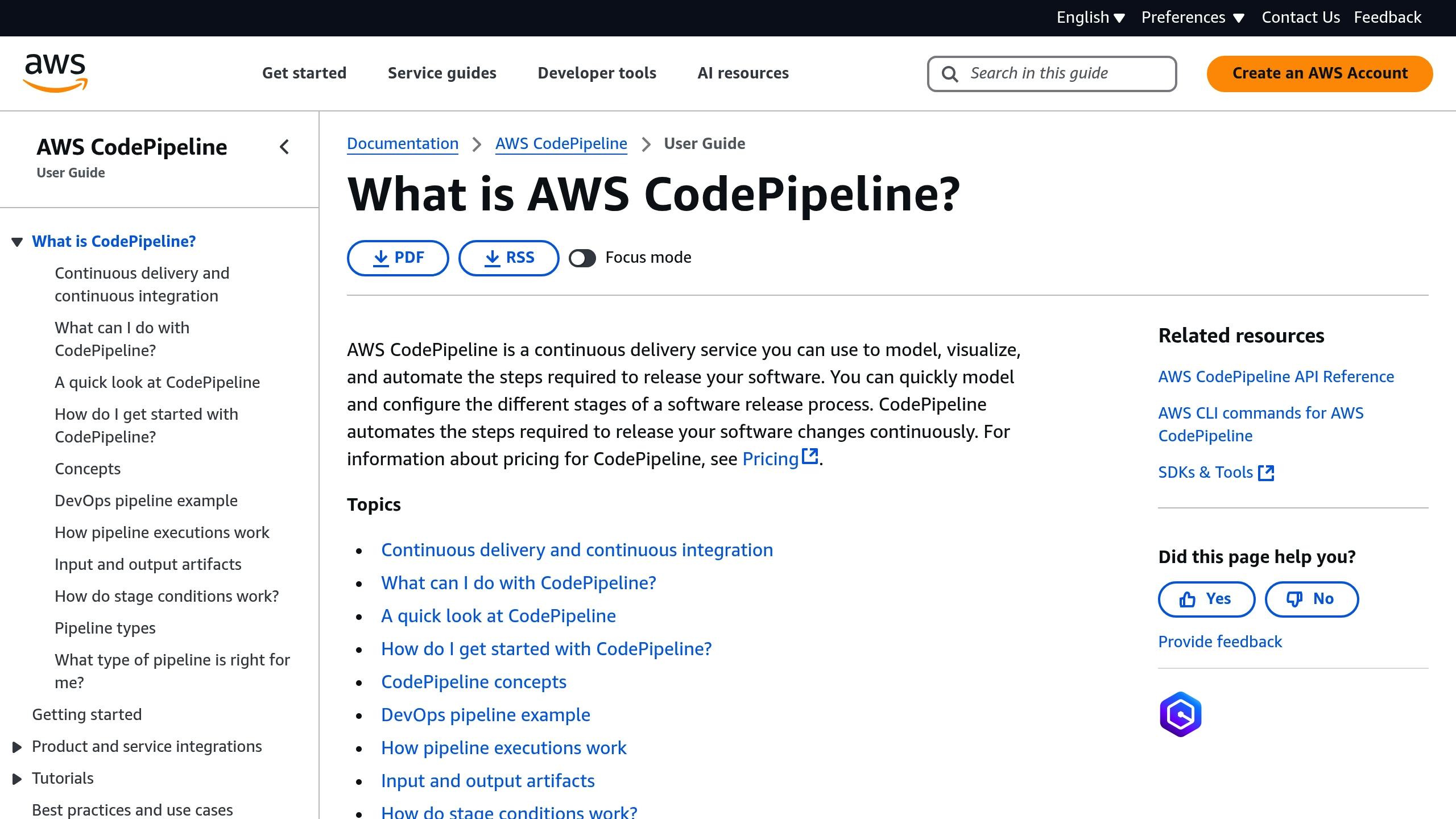Select Getting started in sidebar

[x=87, y=715]
